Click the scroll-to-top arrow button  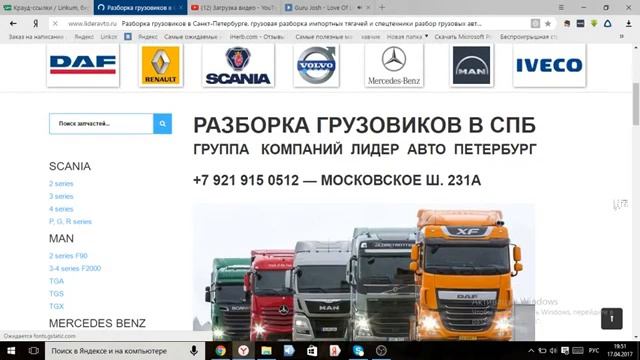tap(611, 318)
